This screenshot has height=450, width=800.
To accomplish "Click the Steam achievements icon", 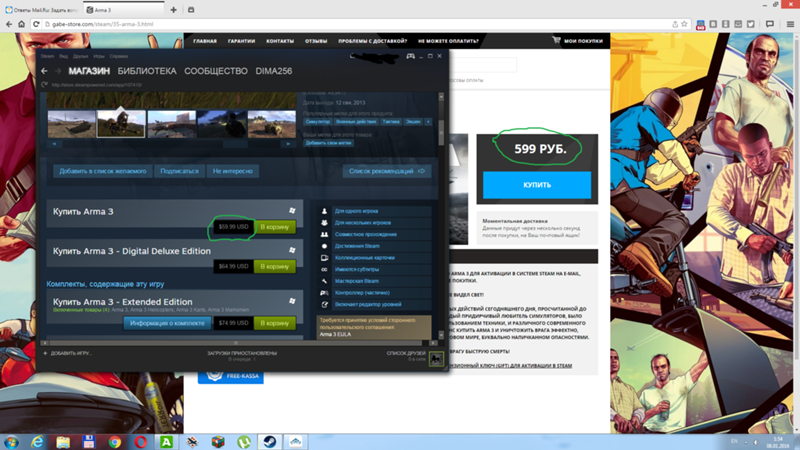I will click(x=324, y=246).
